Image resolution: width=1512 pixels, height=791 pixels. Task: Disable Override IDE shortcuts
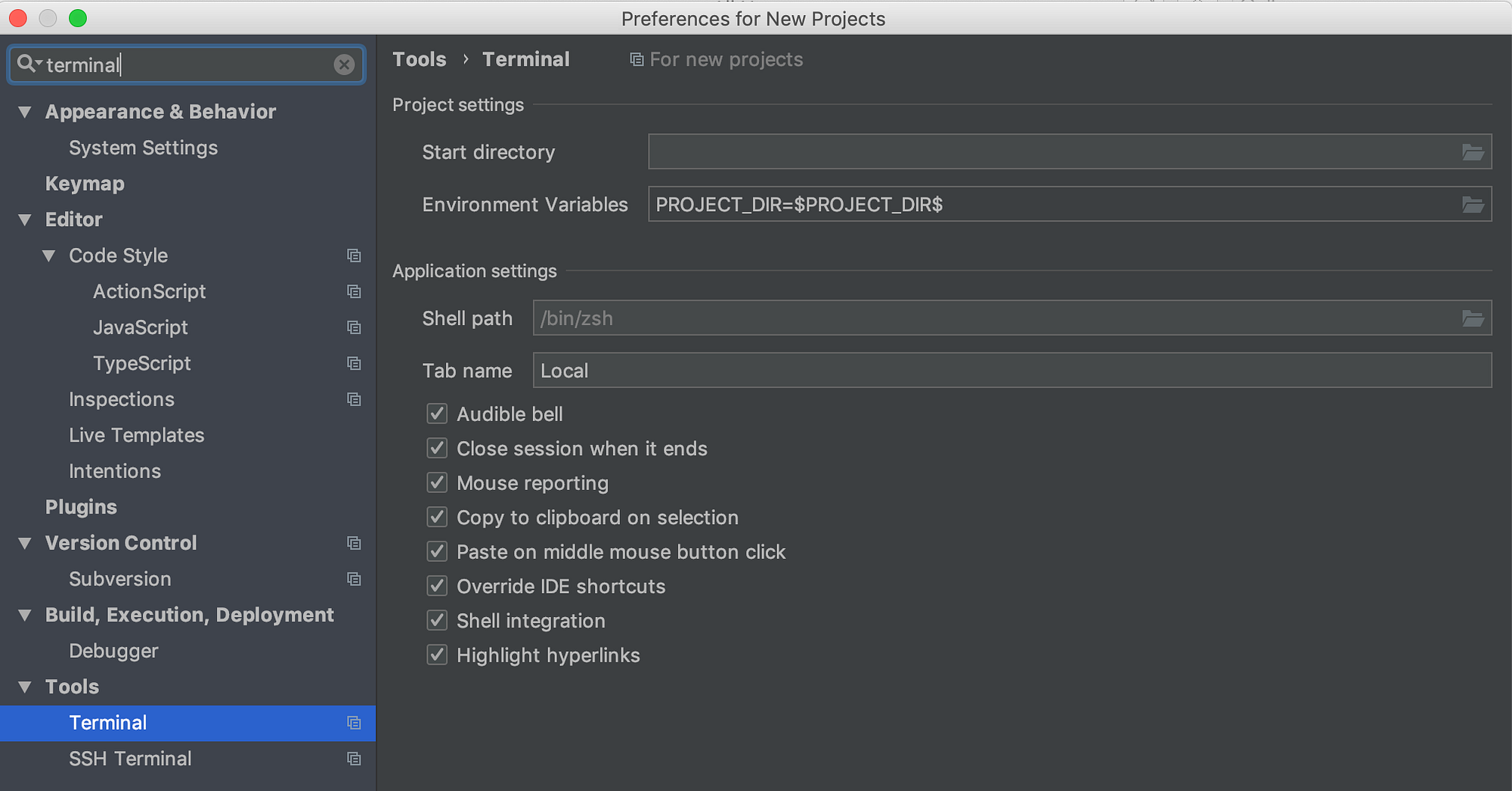point(436,586)
